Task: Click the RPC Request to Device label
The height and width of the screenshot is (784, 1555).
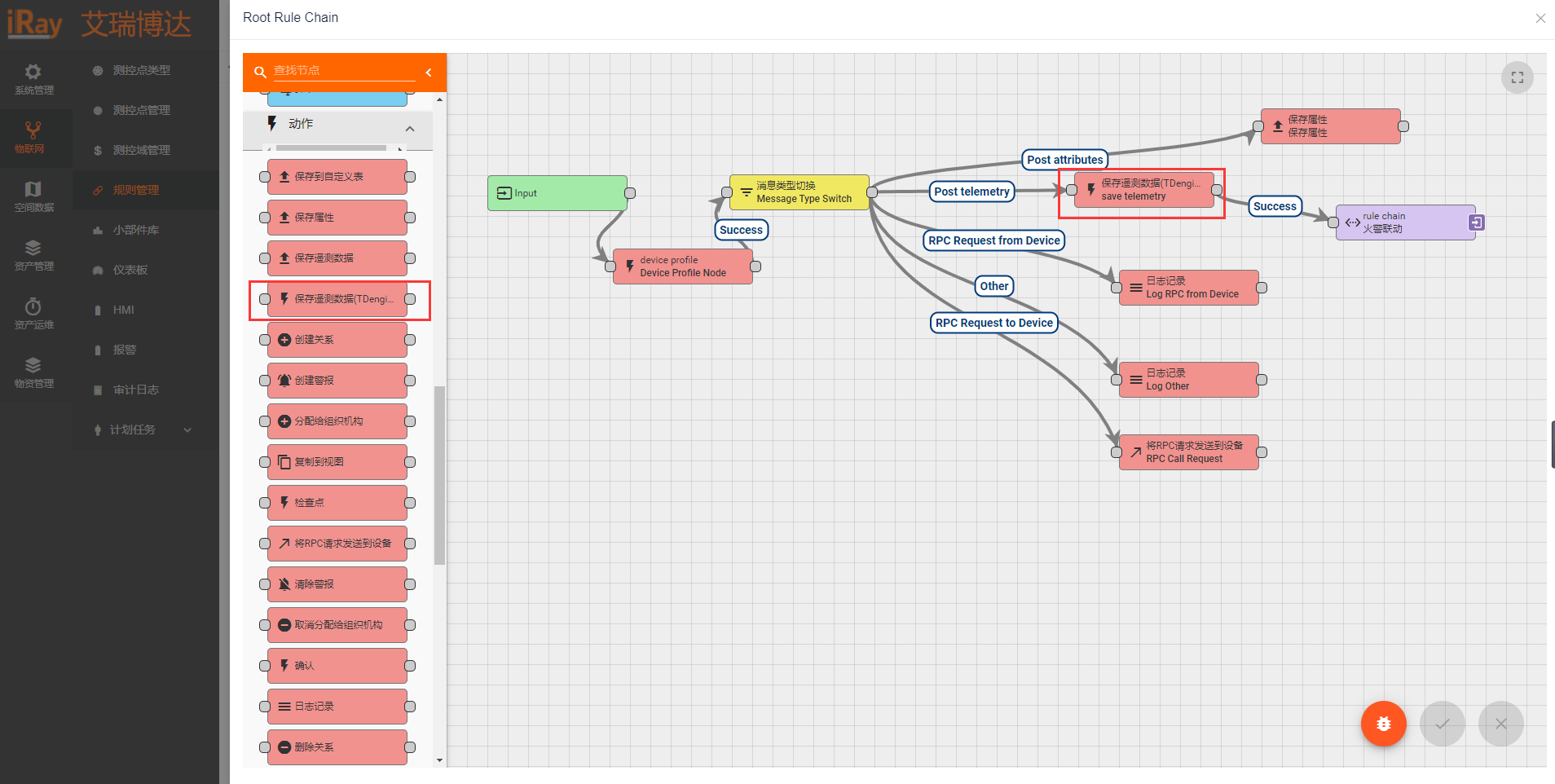Action: [993, 323]
